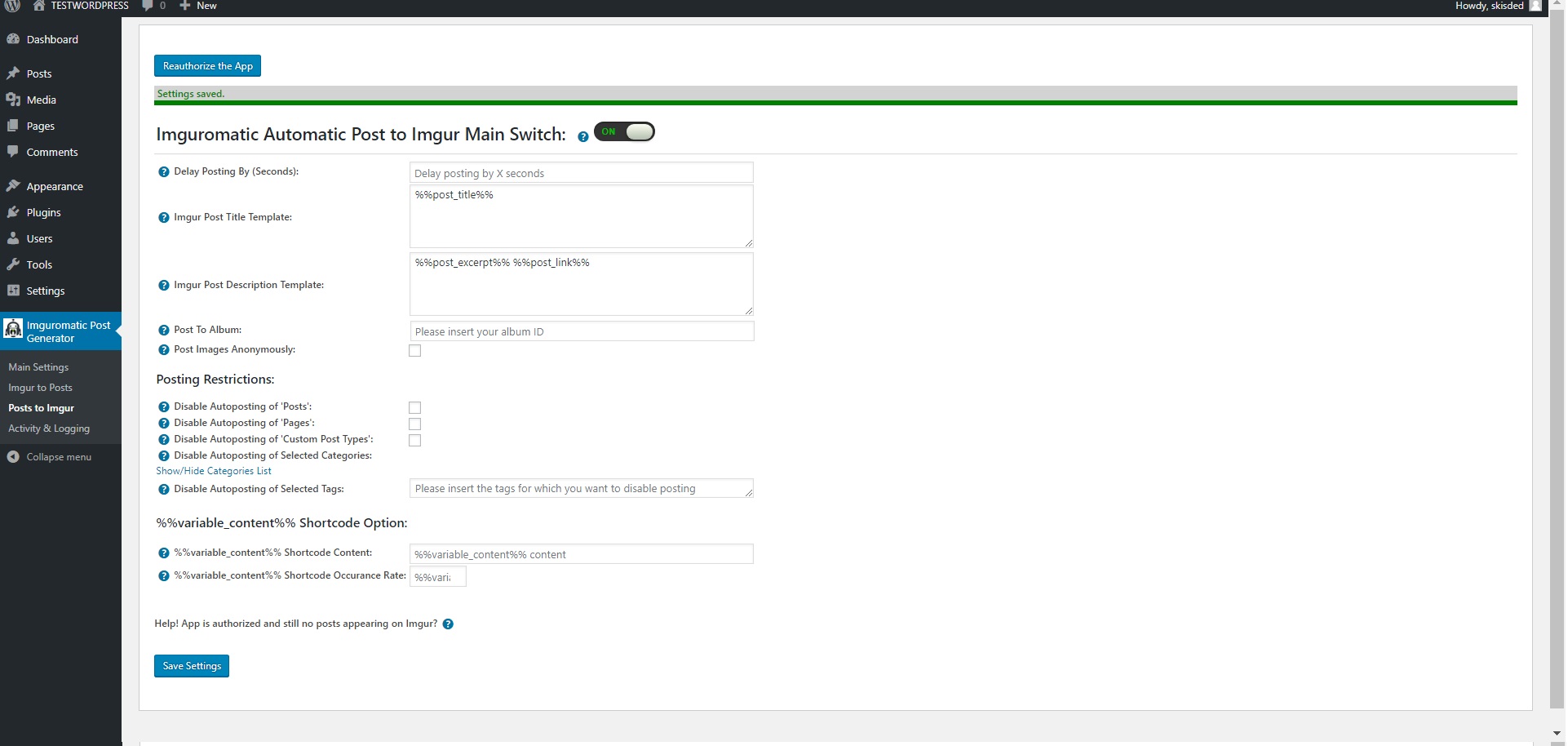Focus the Imgur Post Title Template textarea

[x=581, y=216]
